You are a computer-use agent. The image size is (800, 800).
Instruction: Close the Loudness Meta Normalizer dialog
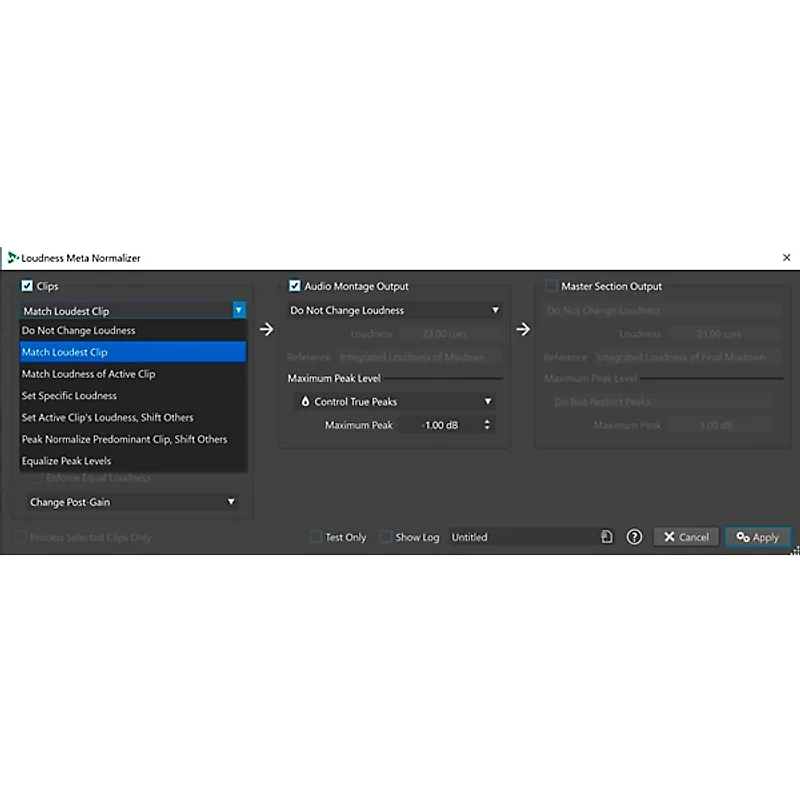(x=786, y=258)
